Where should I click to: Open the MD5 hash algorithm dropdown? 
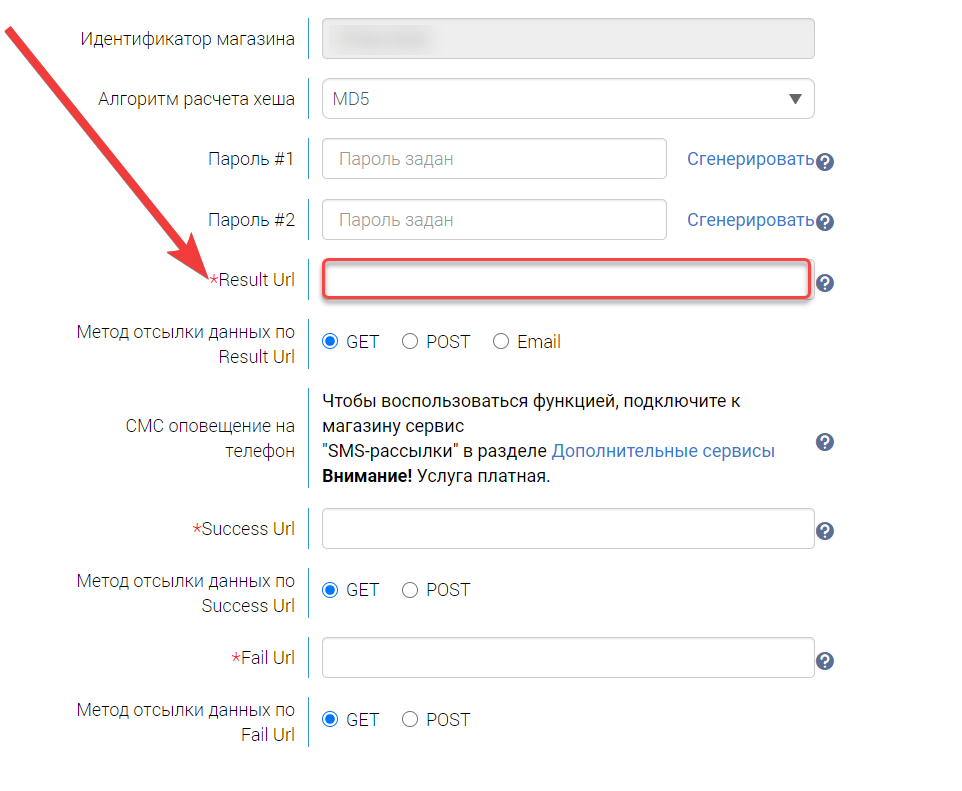click(568, 99)
